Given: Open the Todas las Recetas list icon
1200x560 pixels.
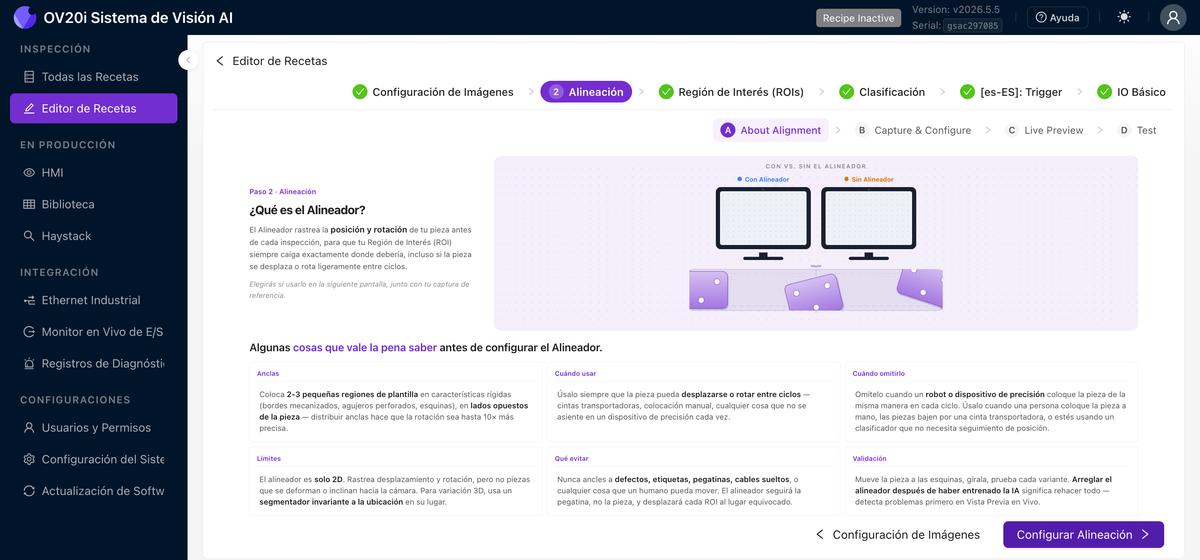Looking at the screenshot, I should pos(29,77).
